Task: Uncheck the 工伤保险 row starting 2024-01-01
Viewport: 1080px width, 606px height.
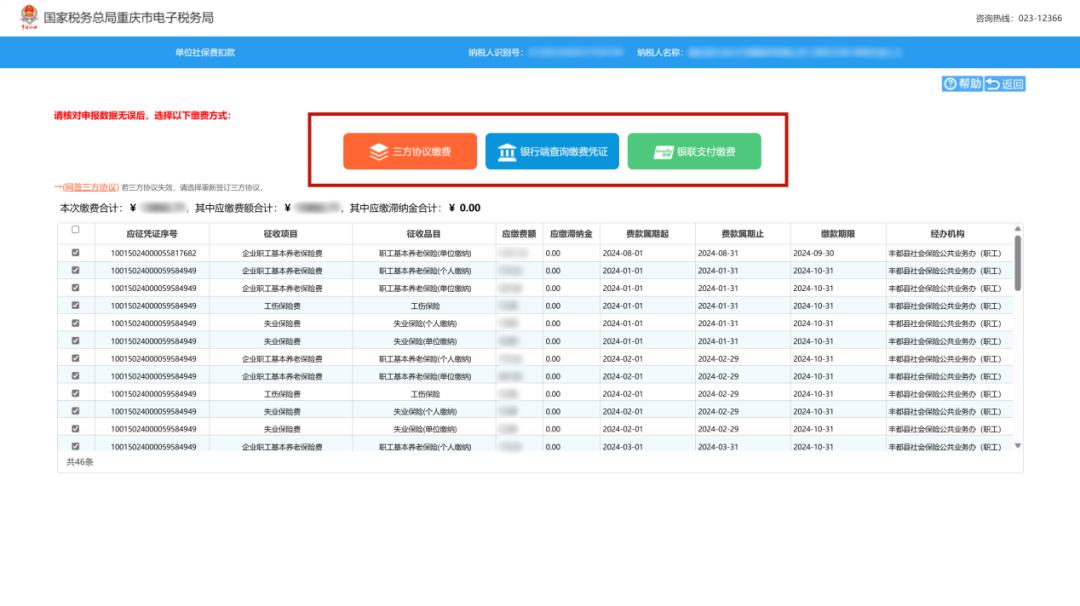Action: (x=75, y=306)
